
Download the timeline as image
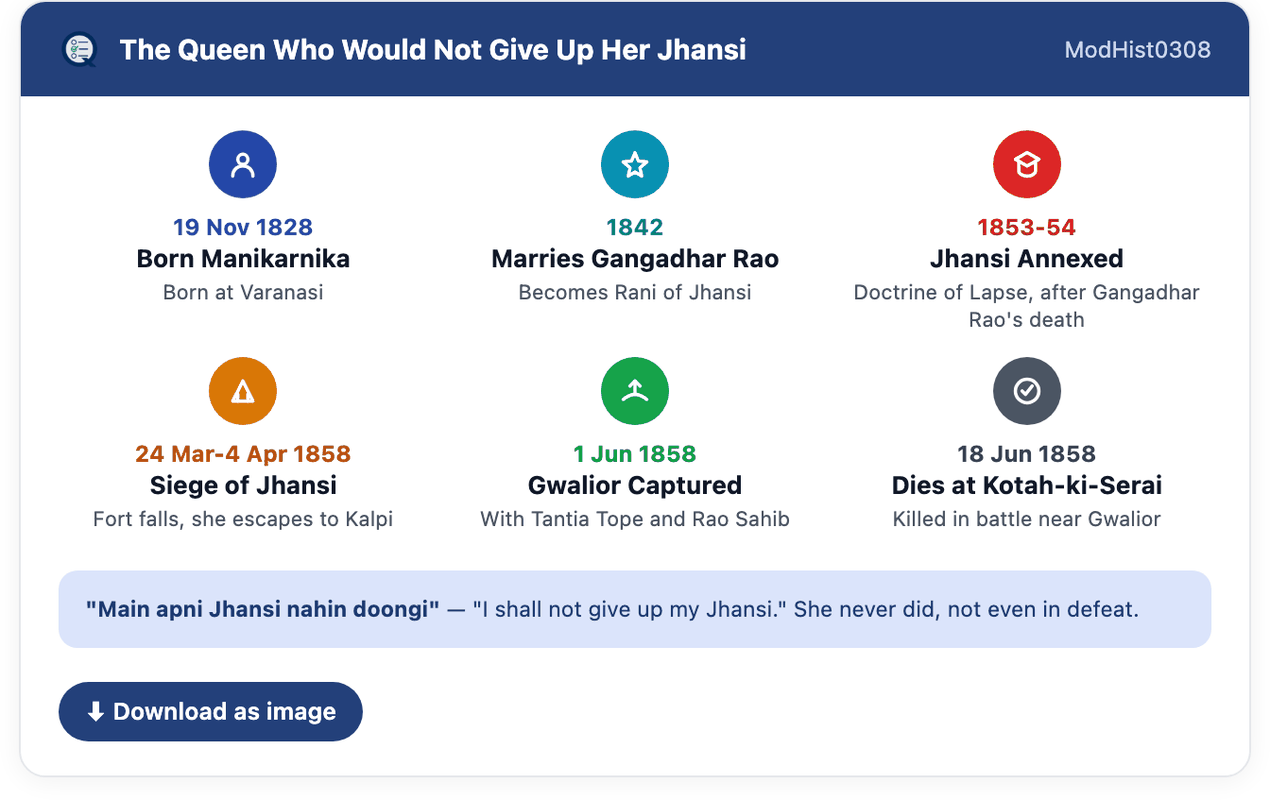coord(210,712)
